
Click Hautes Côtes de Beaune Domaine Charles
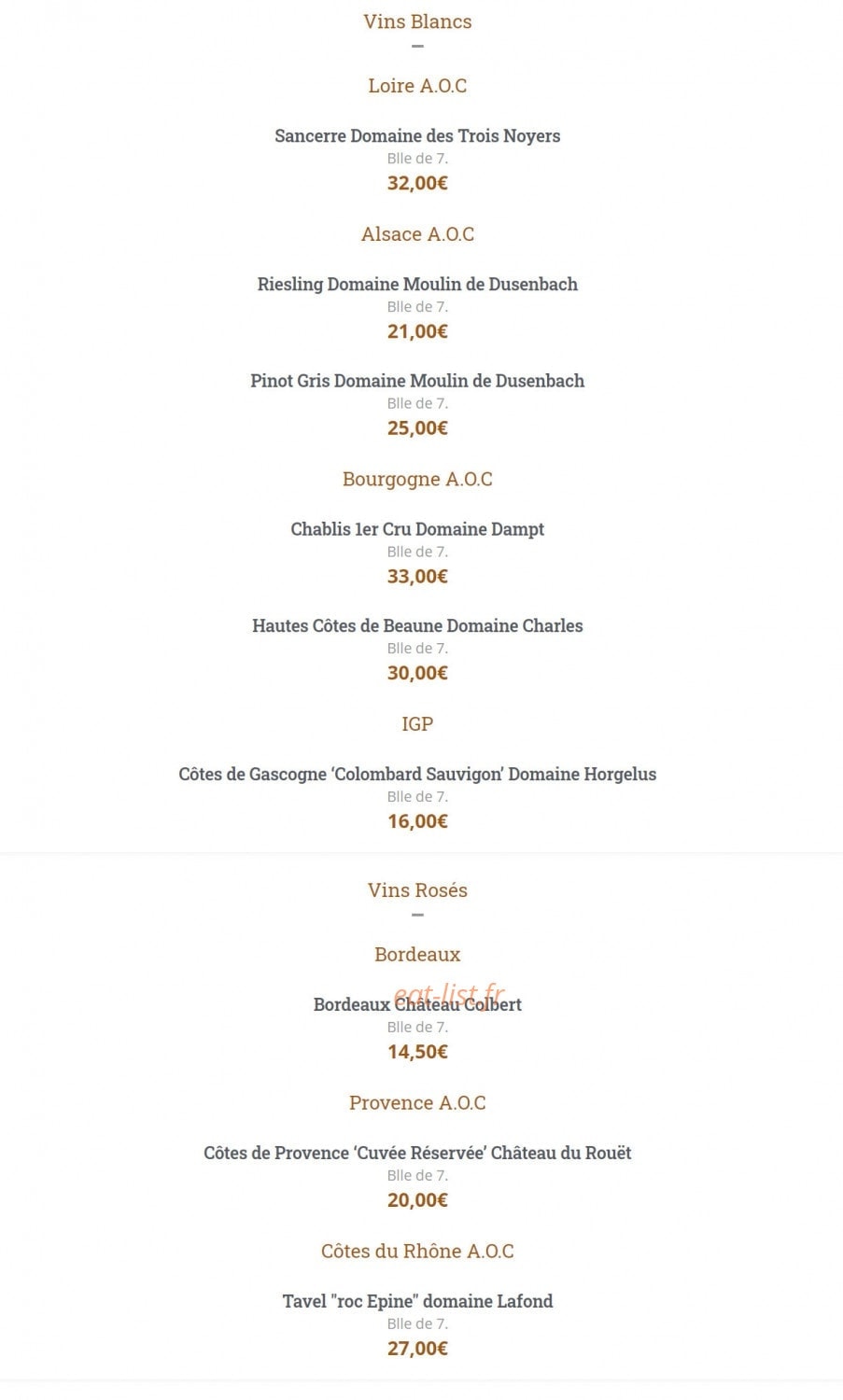click(417, 626)
